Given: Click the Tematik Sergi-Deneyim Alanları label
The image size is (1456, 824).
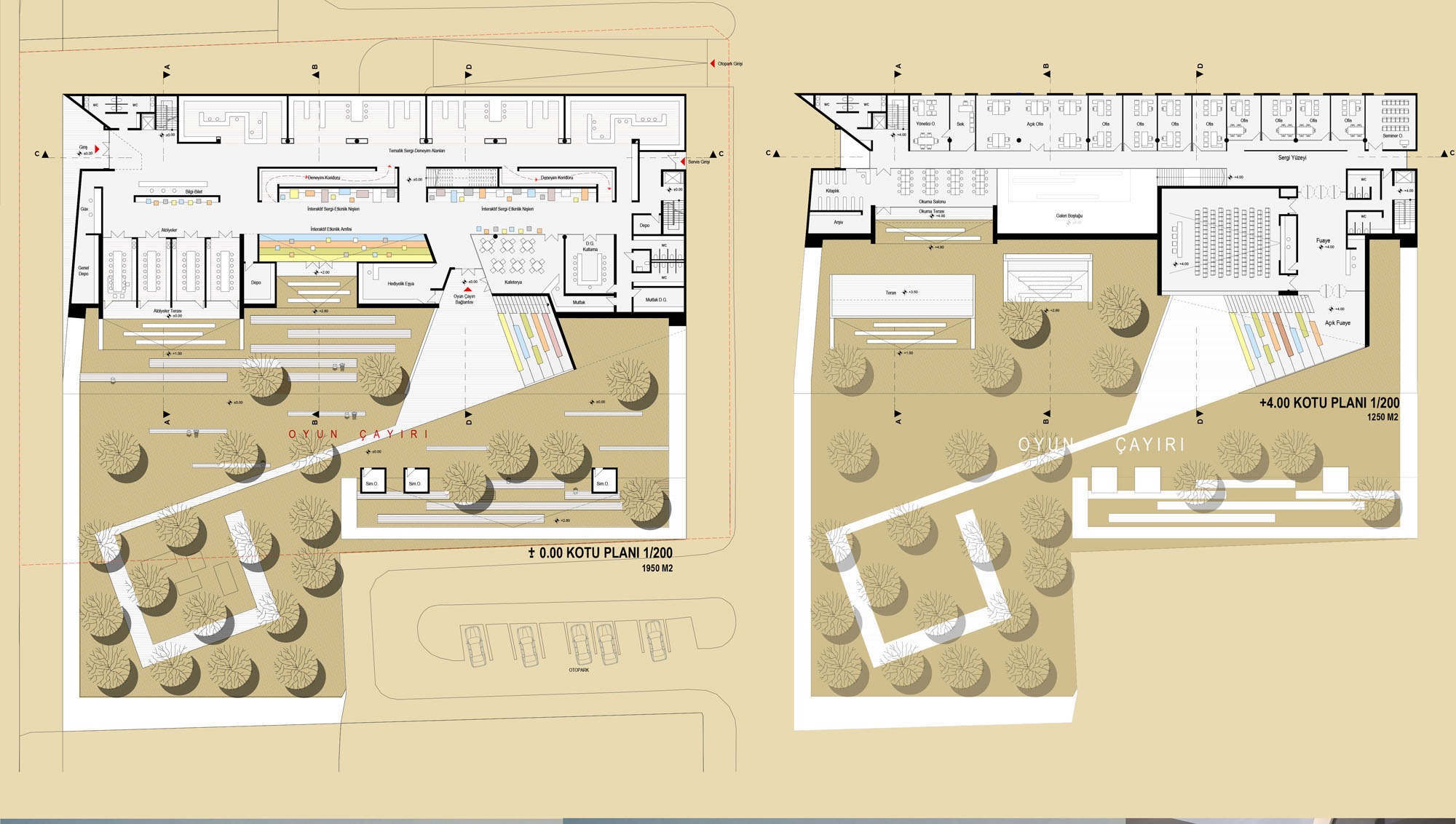Looking at the screenshot, I should [416, 151].
